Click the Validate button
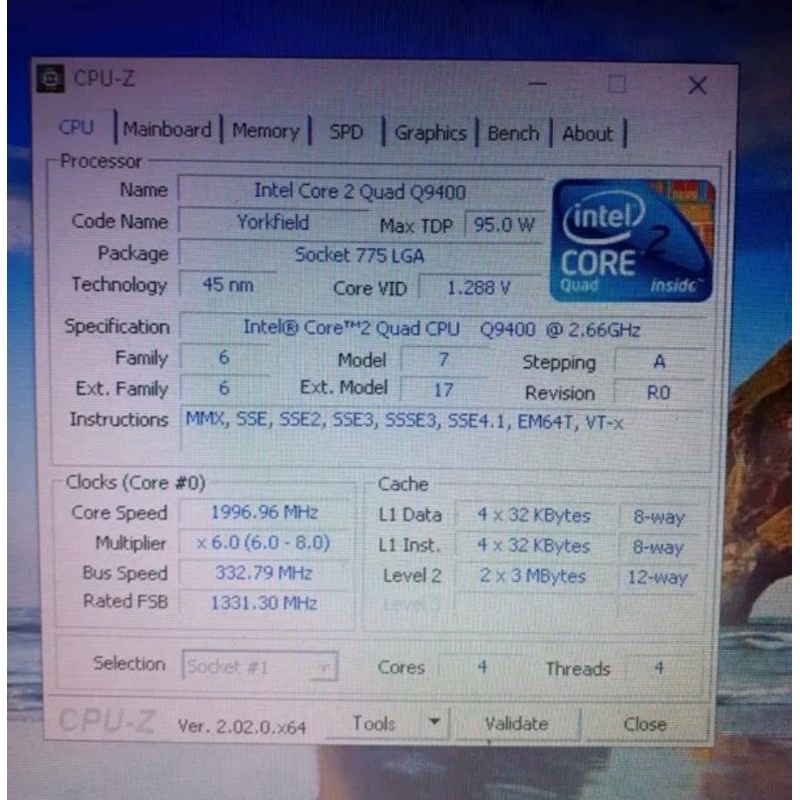The height and width of the screenshot is (800, 800). (517, 723)
